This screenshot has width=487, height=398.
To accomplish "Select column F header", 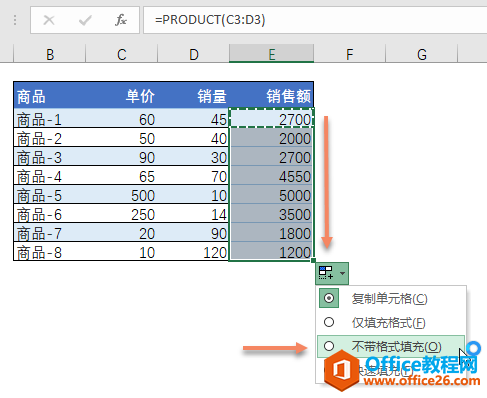I will coord(350,54).
